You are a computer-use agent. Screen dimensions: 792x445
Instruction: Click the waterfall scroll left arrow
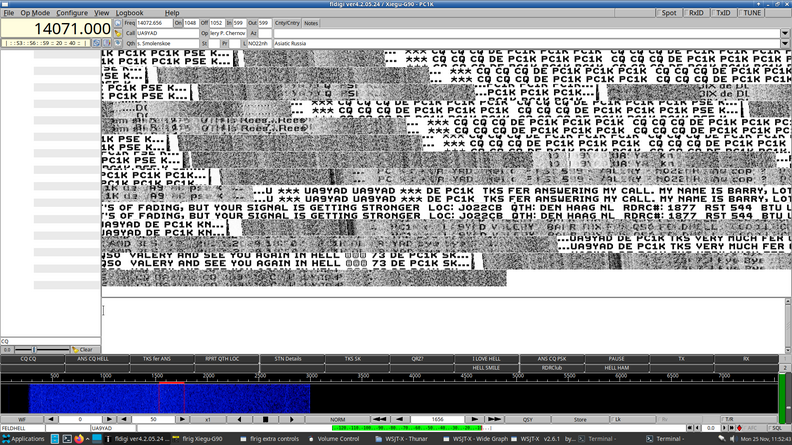[239, 419]
